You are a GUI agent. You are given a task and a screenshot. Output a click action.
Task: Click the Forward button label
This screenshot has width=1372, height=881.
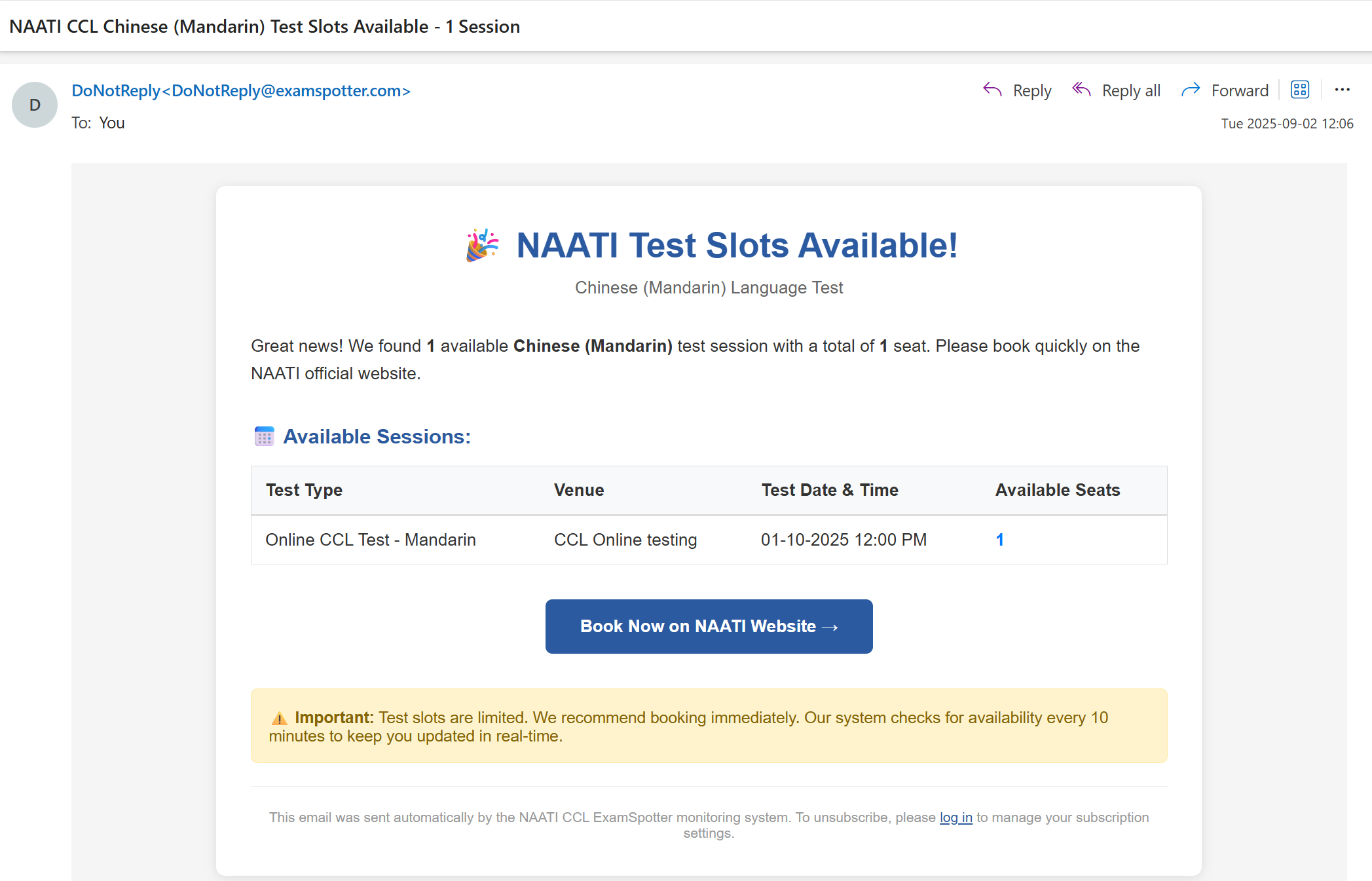[1240, 90]
